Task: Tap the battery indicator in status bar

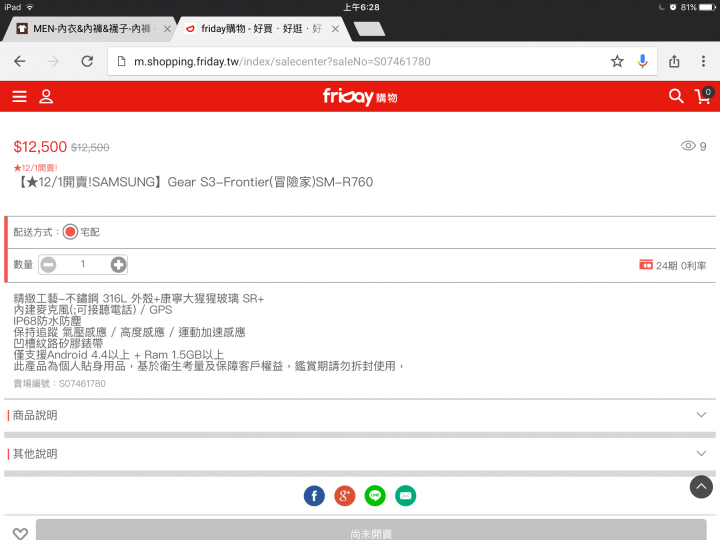Action: [x=708, y=7]
